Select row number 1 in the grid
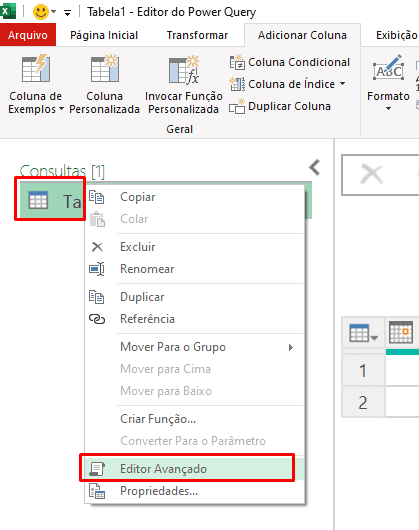 pyautogui.click(x=363, y=370)
